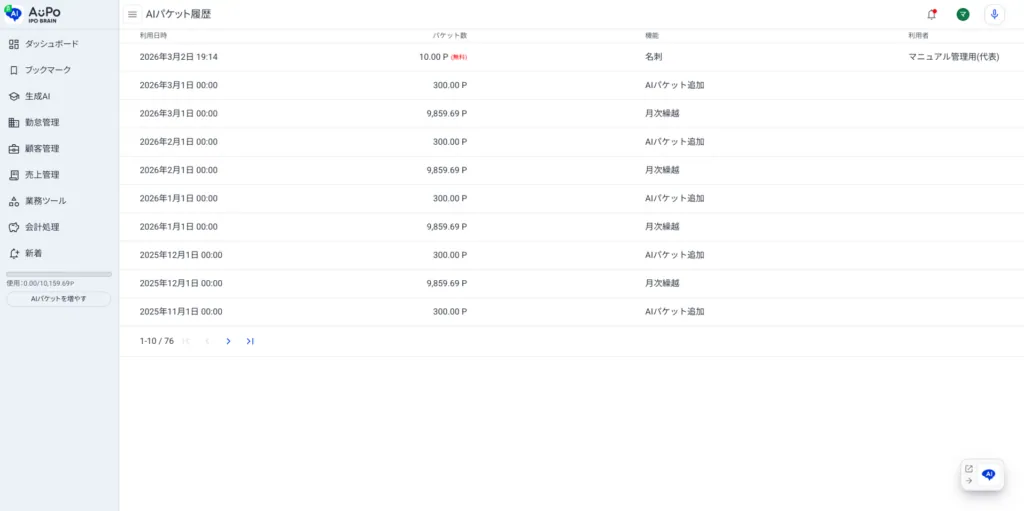Image resolution: width=1024 pixels, height=511 pixels.
Task: Click the bookmark sidebar icon
Action: tap(14, 70)
